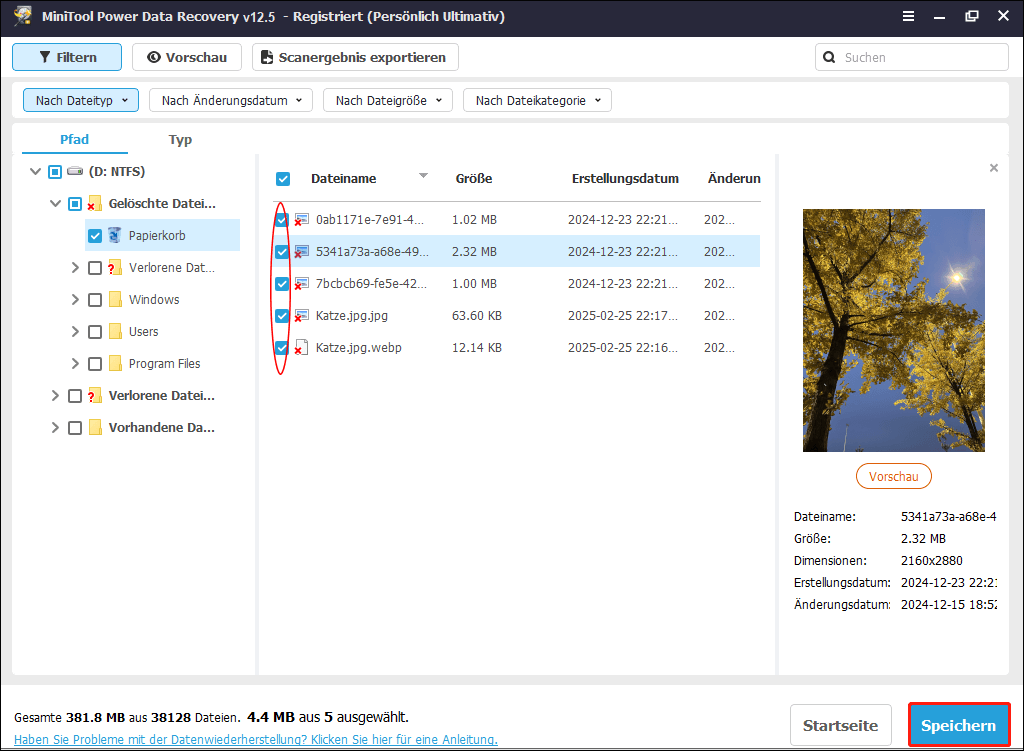
Task: Click the Papierkorb recycle bin icon
Action: click(115, 235)
